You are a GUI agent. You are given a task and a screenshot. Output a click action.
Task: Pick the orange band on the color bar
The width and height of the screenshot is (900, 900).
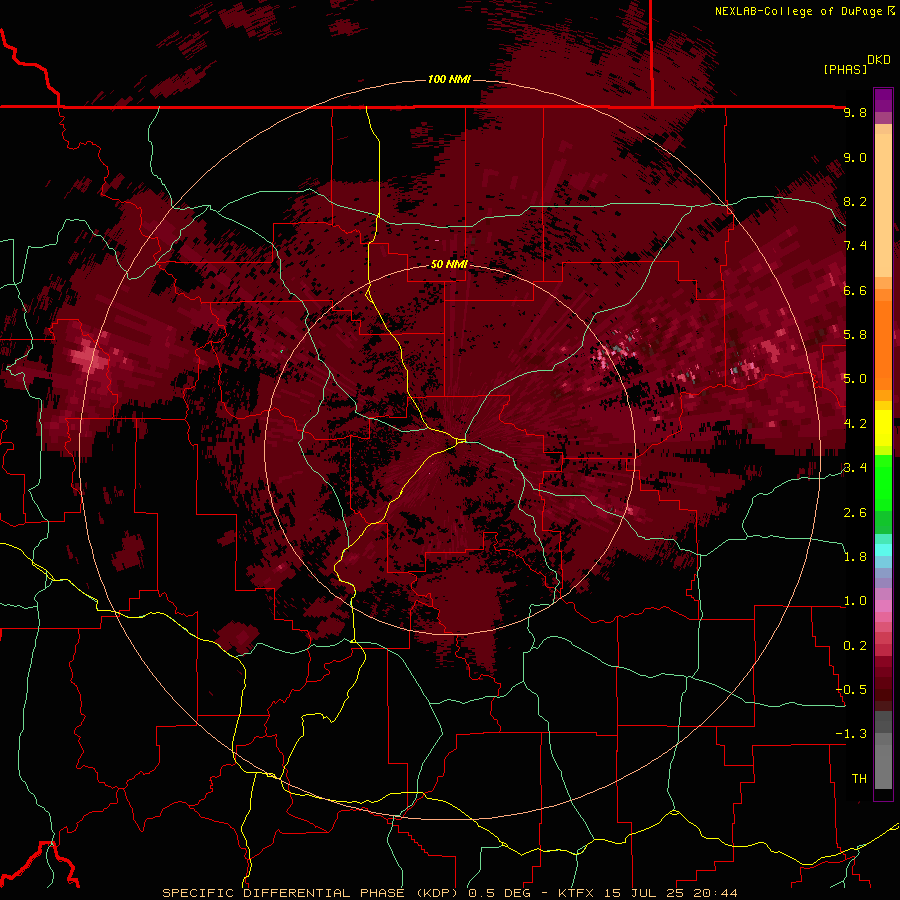(x=883, y=344)
